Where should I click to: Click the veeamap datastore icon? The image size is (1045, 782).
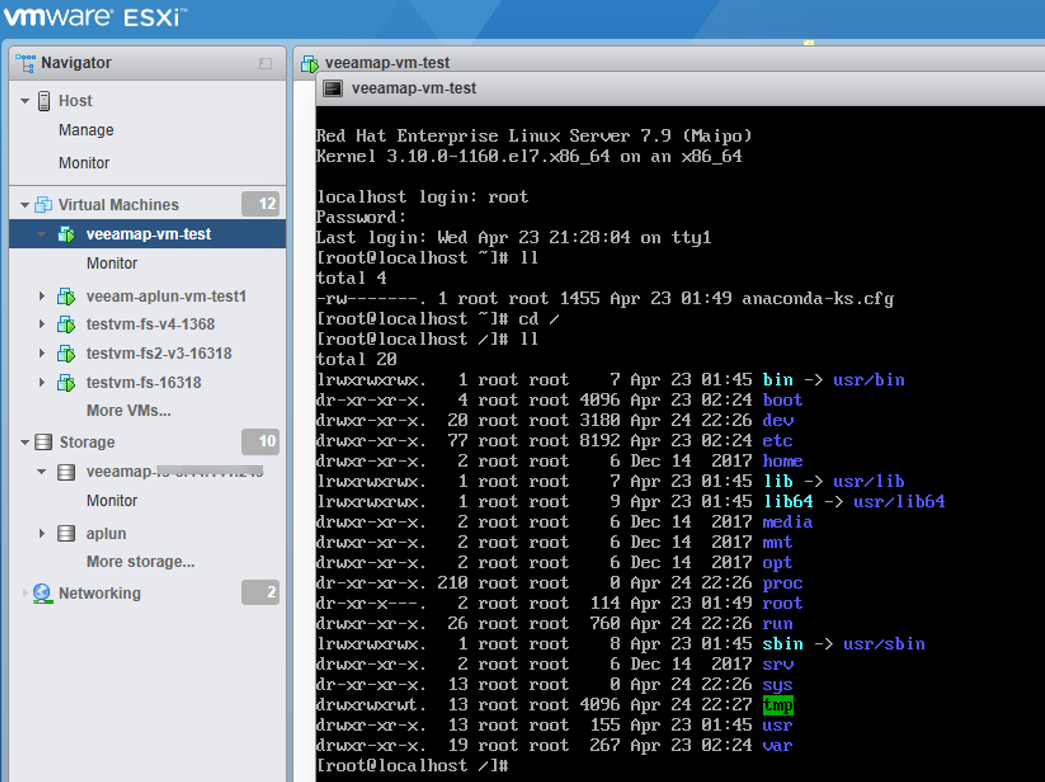(66, 472)
